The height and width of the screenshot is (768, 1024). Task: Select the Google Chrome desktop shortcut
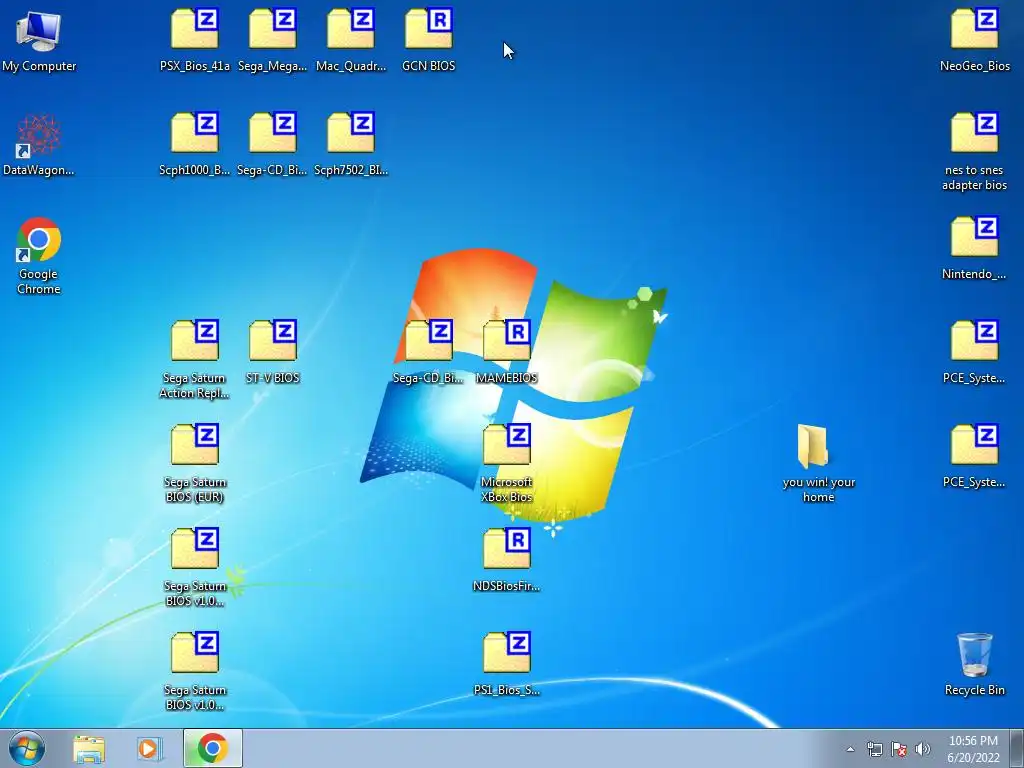tap(39, 256)
